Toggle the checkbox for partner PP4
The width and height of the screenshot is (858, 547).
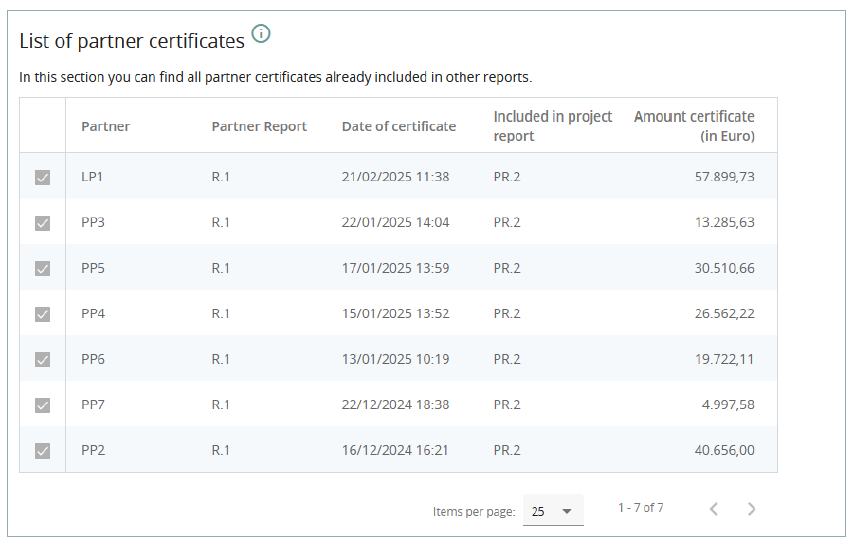tap(42, 314)
